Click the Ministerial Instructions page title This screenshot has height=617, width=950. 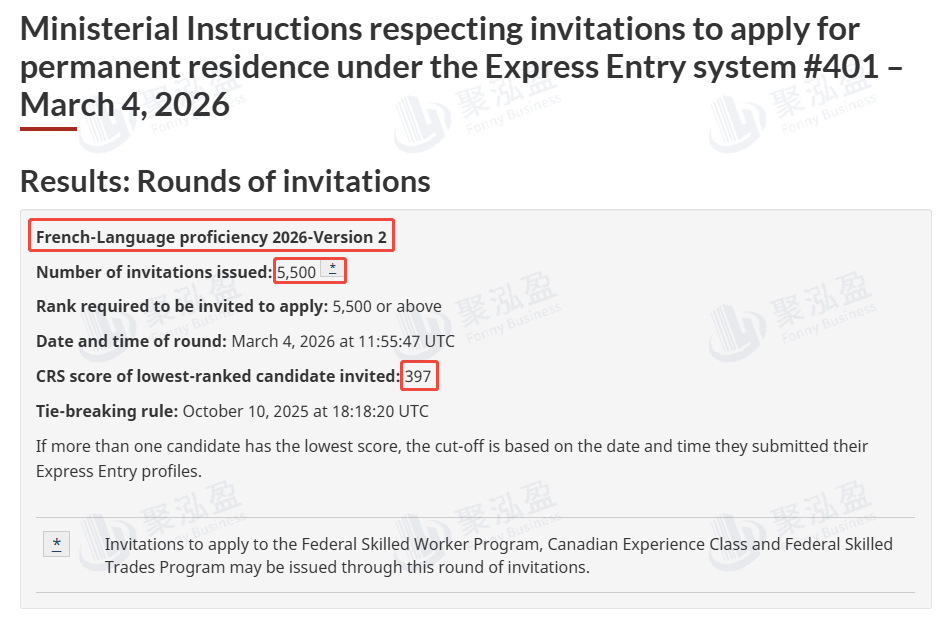click(x=440, y=65)
